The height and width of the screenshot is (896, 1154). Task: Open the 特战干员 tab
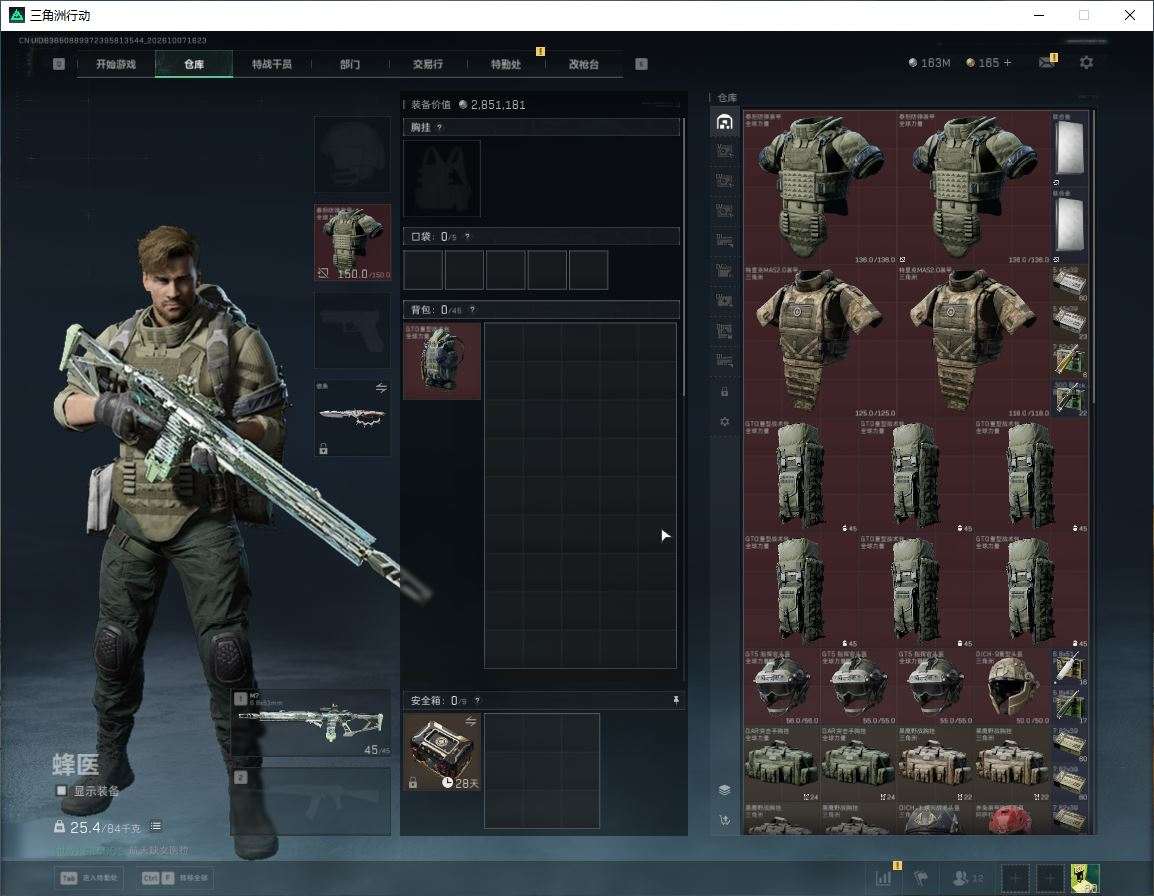click(x=272, y=64)
